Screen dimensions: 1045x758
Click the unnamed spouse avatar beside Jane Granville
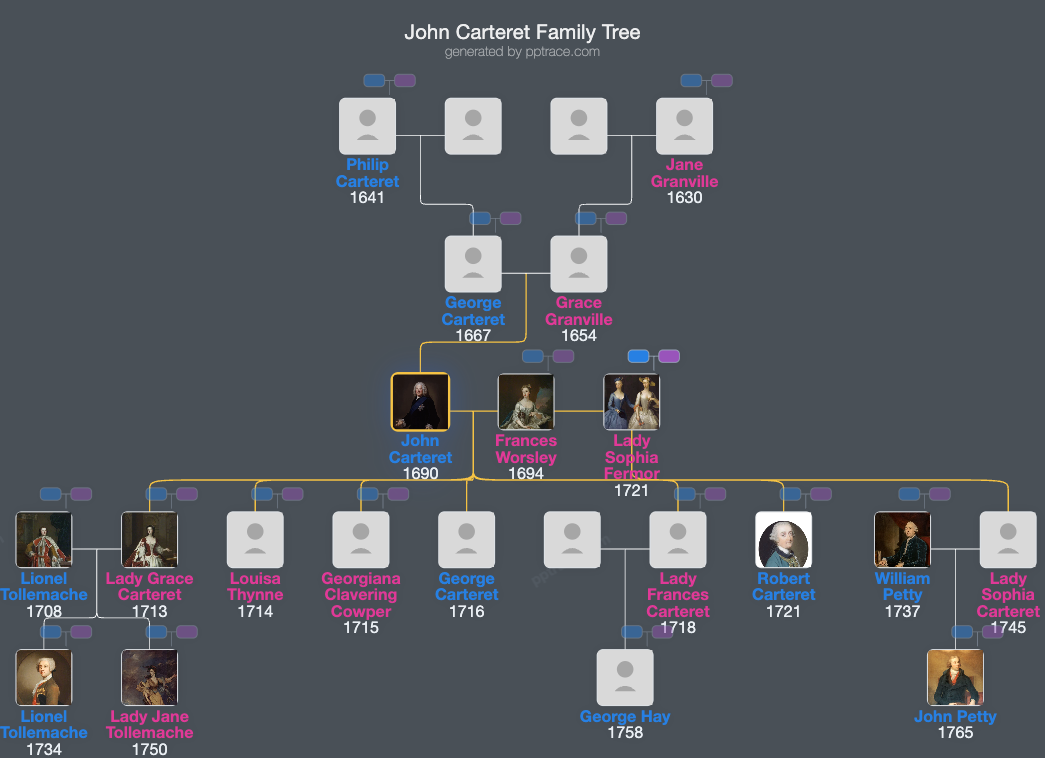578,125
